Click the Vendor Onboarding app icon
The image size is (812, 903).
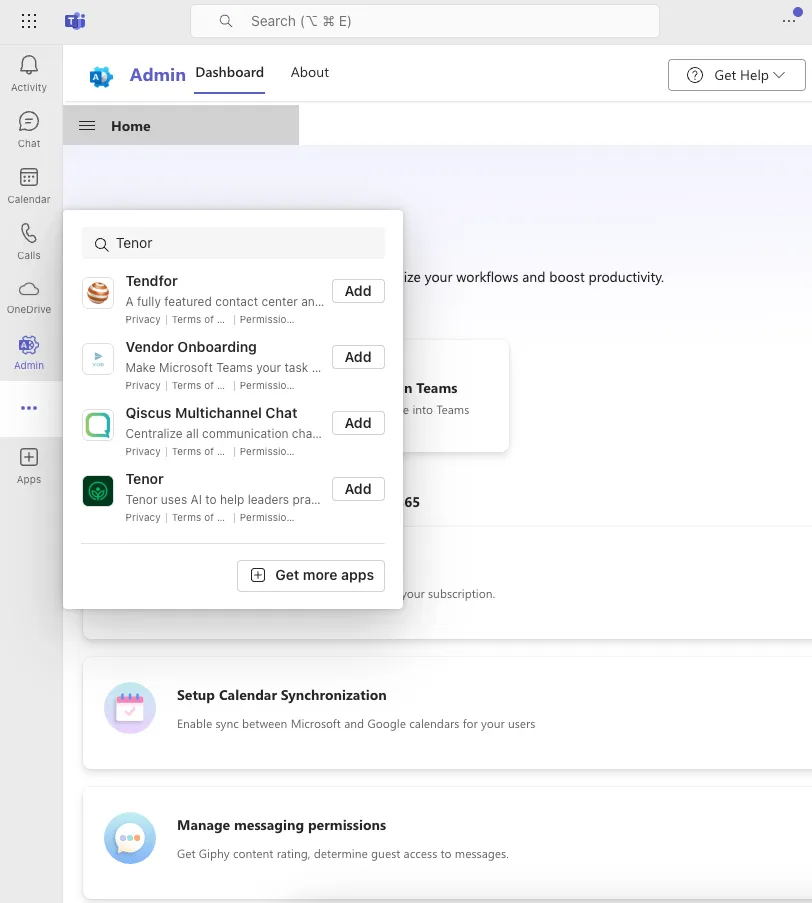(x=98, y=359)
